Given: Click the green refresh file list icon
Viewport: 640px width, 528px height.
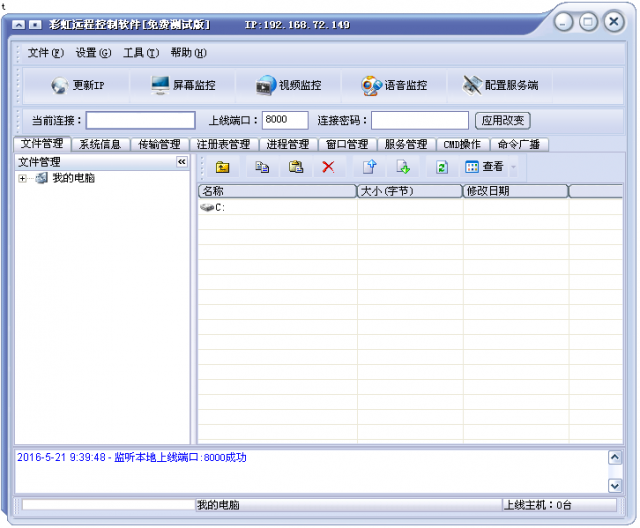Looking at the screenshot, I should [442, 167].
